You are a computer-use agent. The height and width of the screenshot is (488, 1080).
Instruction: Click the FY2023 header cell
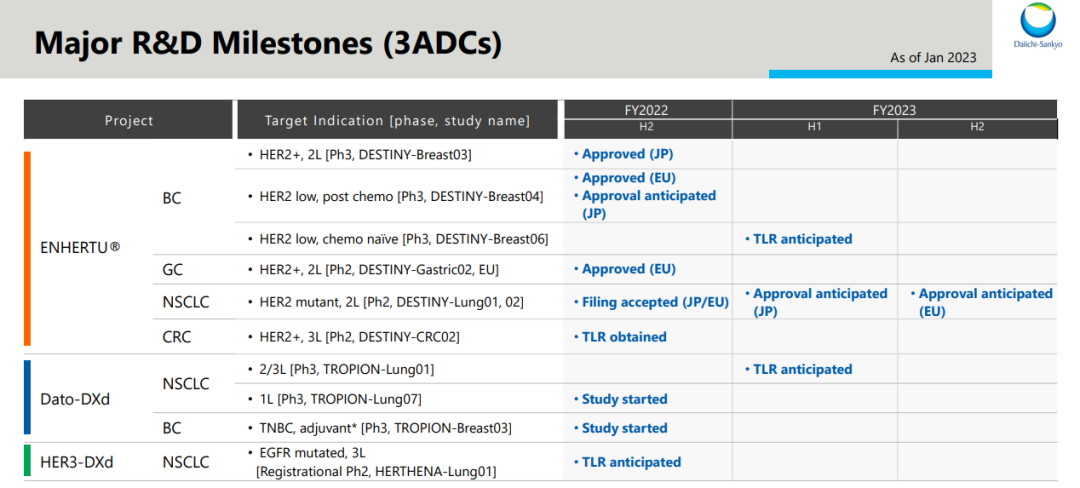pos(893,110)
